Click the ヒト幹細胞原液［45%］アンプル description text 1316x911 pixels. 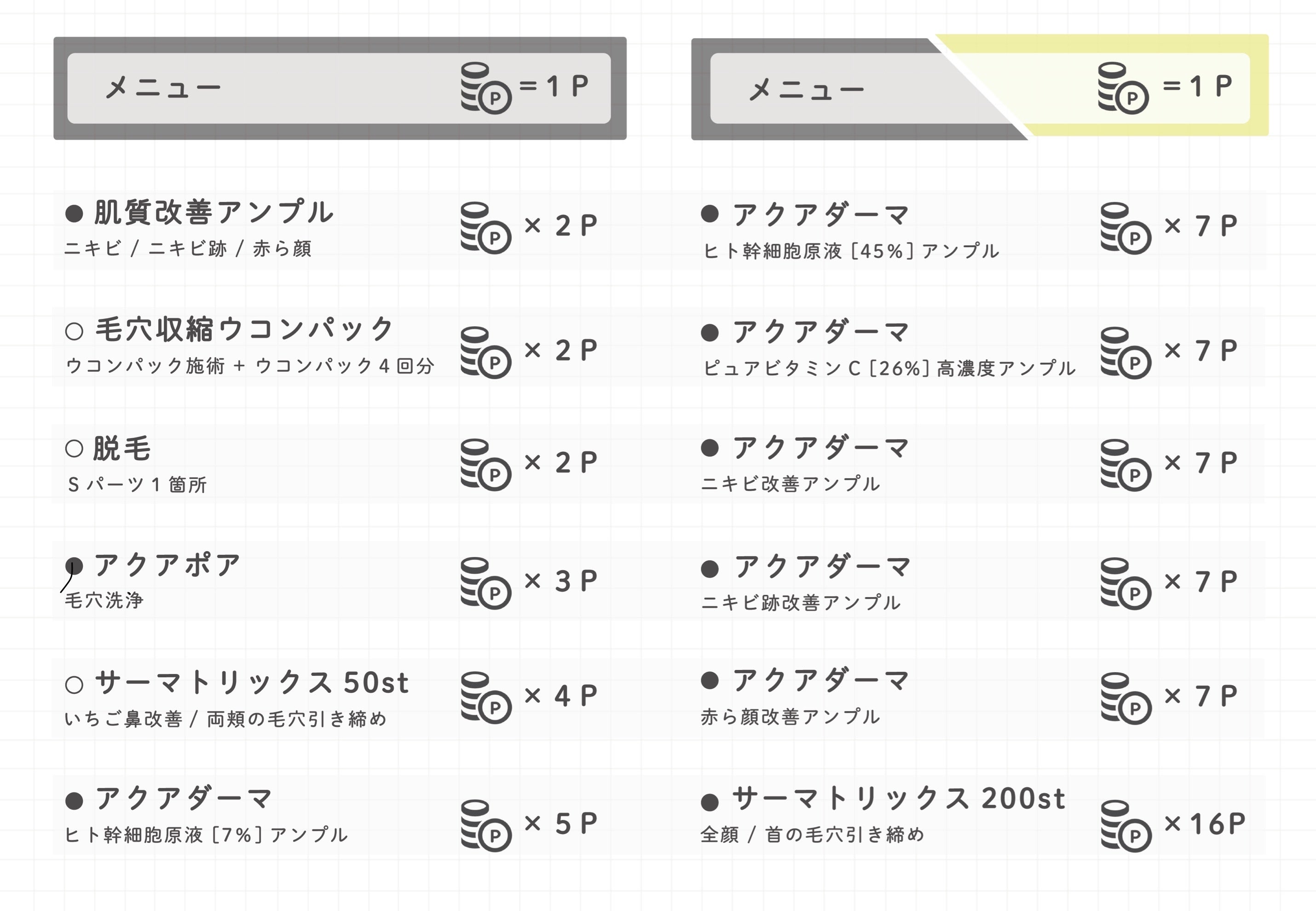(x=851, y=251)
